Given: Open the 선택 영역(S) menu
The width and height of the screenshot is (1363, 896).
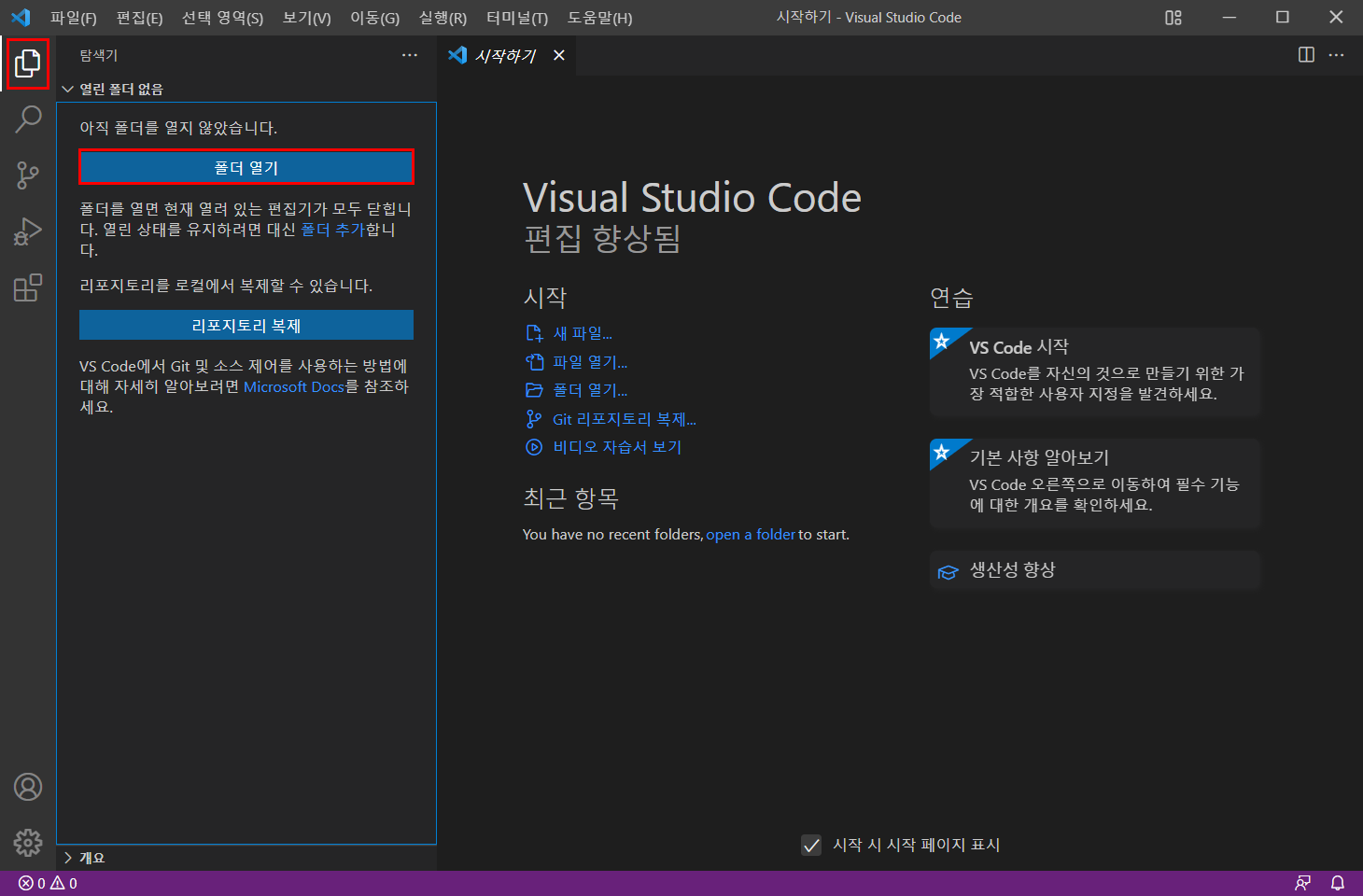Looking at the screenshot, I should coord(222,18).
